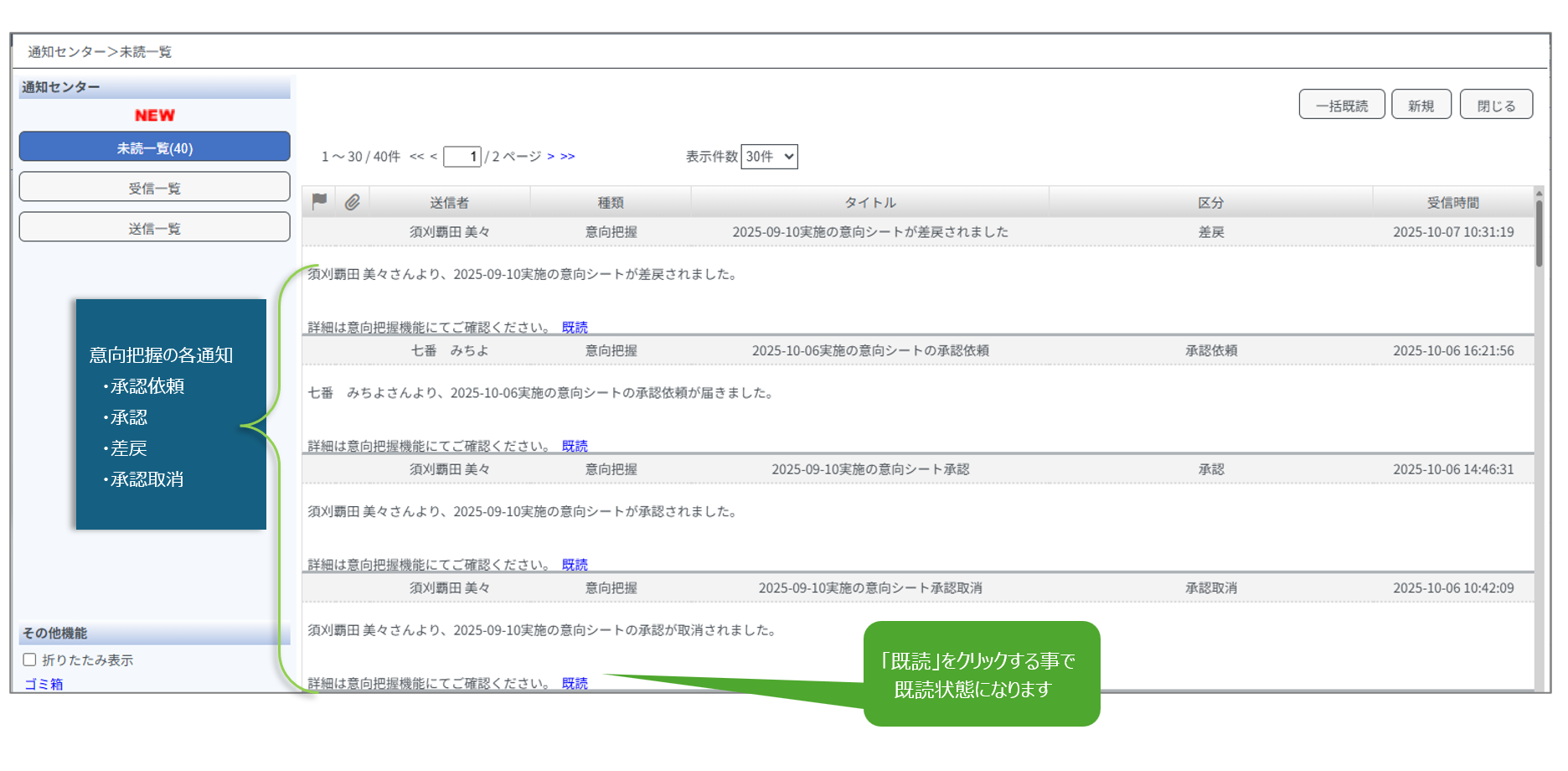Enable the 折りたたみ表示 checkbox
This screenshot has height=771, width=1568.
[x=30, y=660]
